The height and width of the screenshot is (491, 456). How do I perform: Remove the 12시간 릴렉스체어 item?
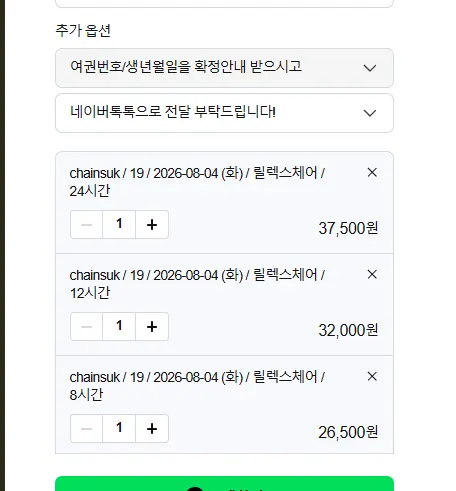(x=372, y=274)
